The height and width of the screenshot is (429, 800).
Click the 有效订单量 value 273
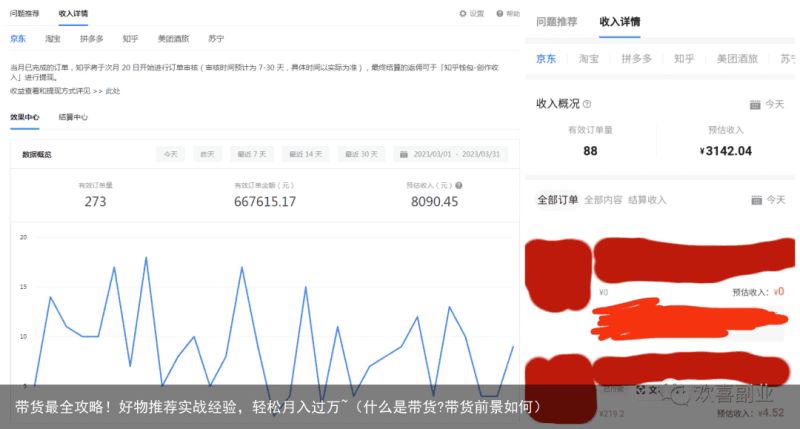pyautogui.click(x=95, y=201)
